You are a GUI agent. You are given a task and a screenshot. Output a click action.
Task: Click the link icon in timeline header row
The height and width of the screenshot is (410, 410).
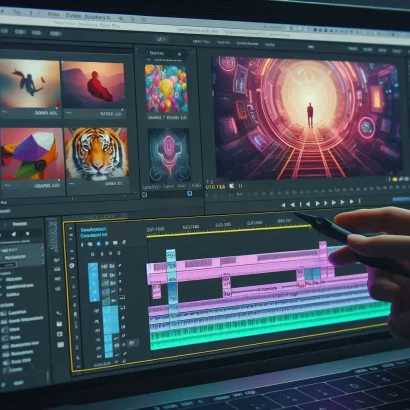pyautogui.click(x=124, y=242)
